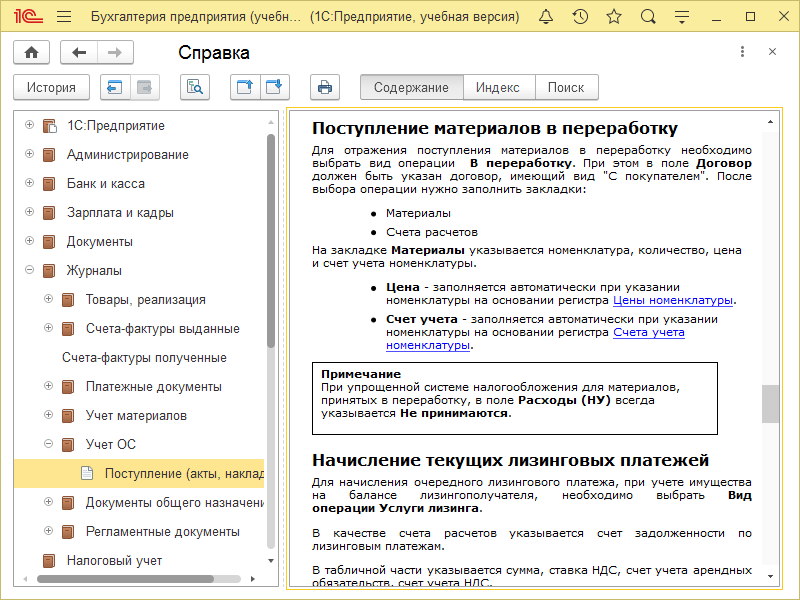Click the content scroll down arrow
Image resolution: width=800 pixels, height=600 pixels.
tap(770, 577)
